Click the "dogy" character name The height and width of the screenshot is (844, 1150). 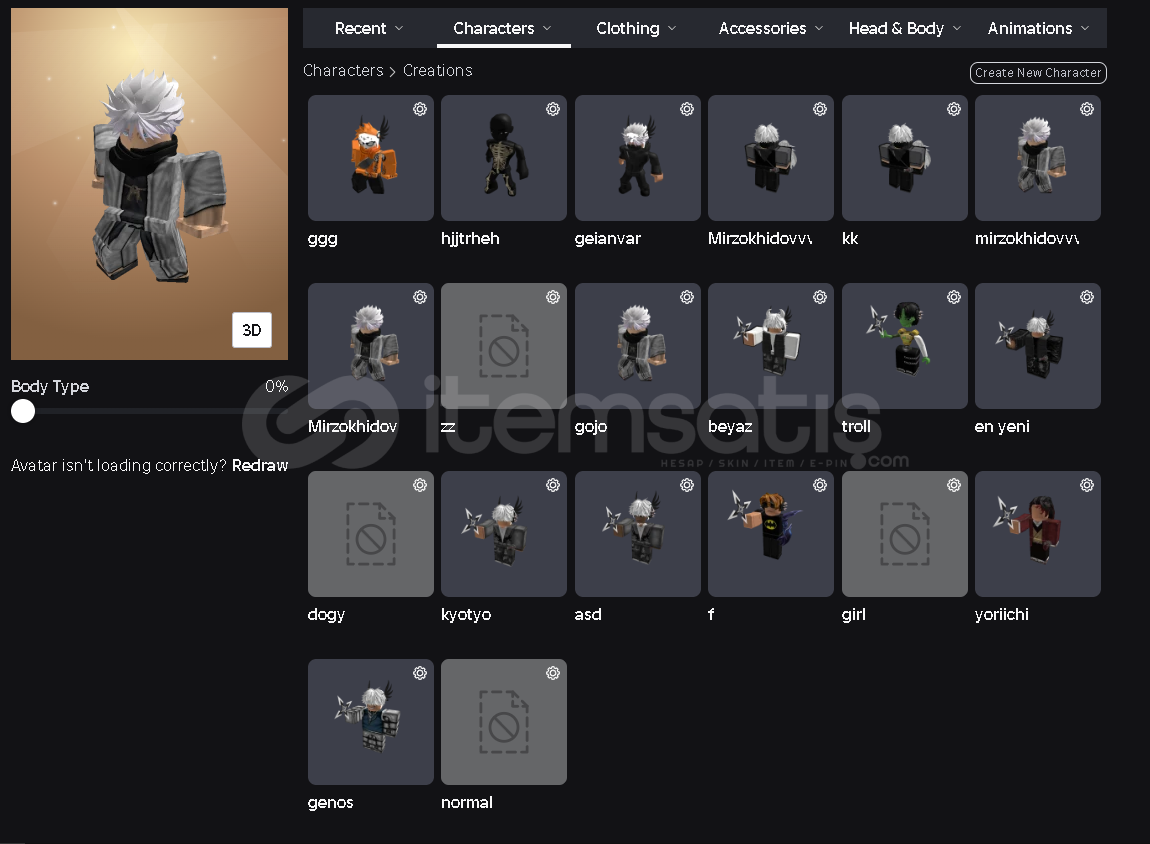tap(326, 614)
